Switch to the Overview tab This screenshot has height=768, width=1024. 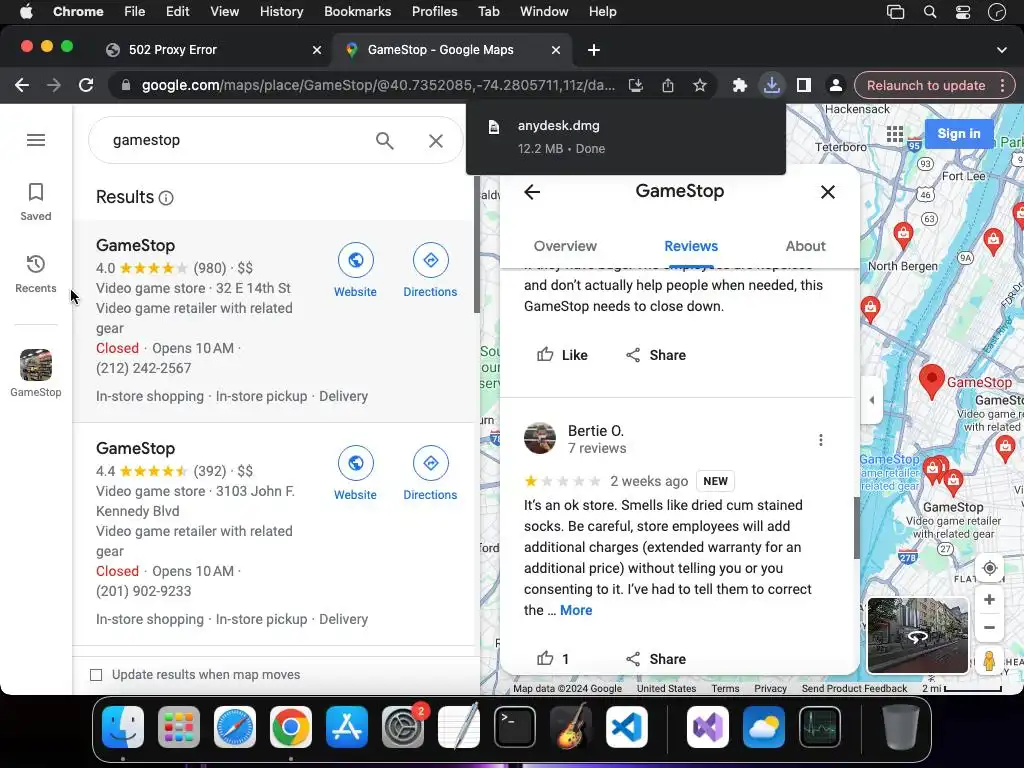point(565,246)
